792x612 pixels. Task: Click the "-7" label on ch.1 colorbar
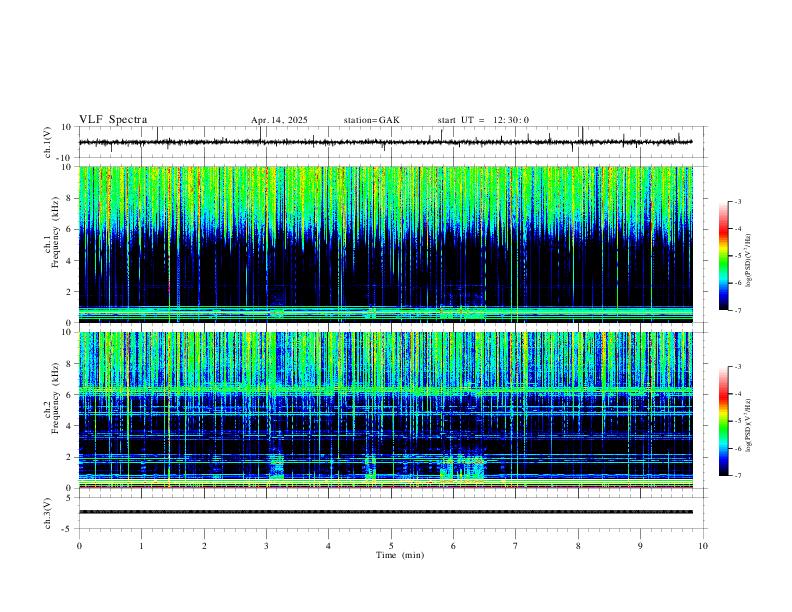pyautogui.click(x=737, y=310)
